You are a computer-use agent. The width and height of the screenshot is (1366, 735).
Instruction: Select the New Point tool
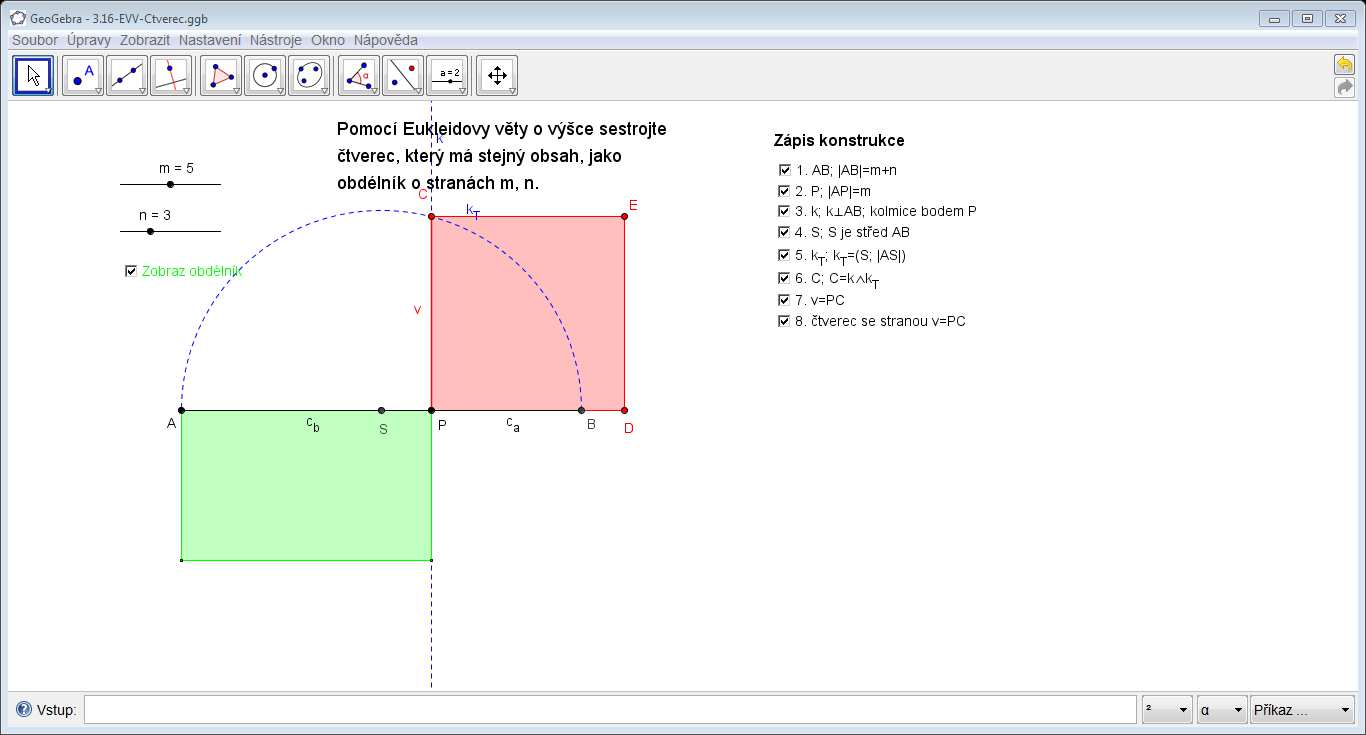[x=83, y=76]
